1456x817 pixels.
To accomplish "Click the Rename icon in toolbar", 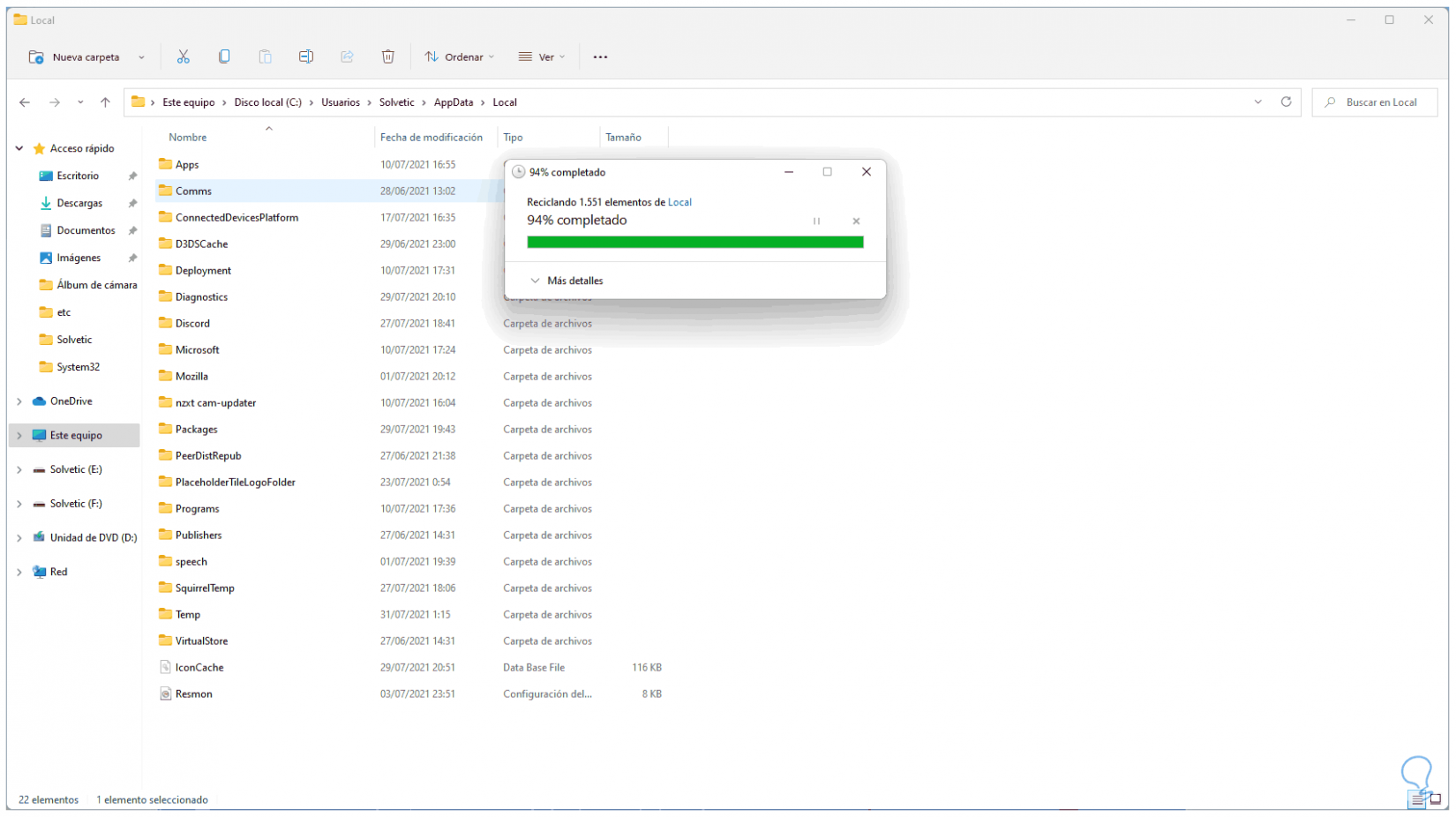I will click(x=306, y=56).
